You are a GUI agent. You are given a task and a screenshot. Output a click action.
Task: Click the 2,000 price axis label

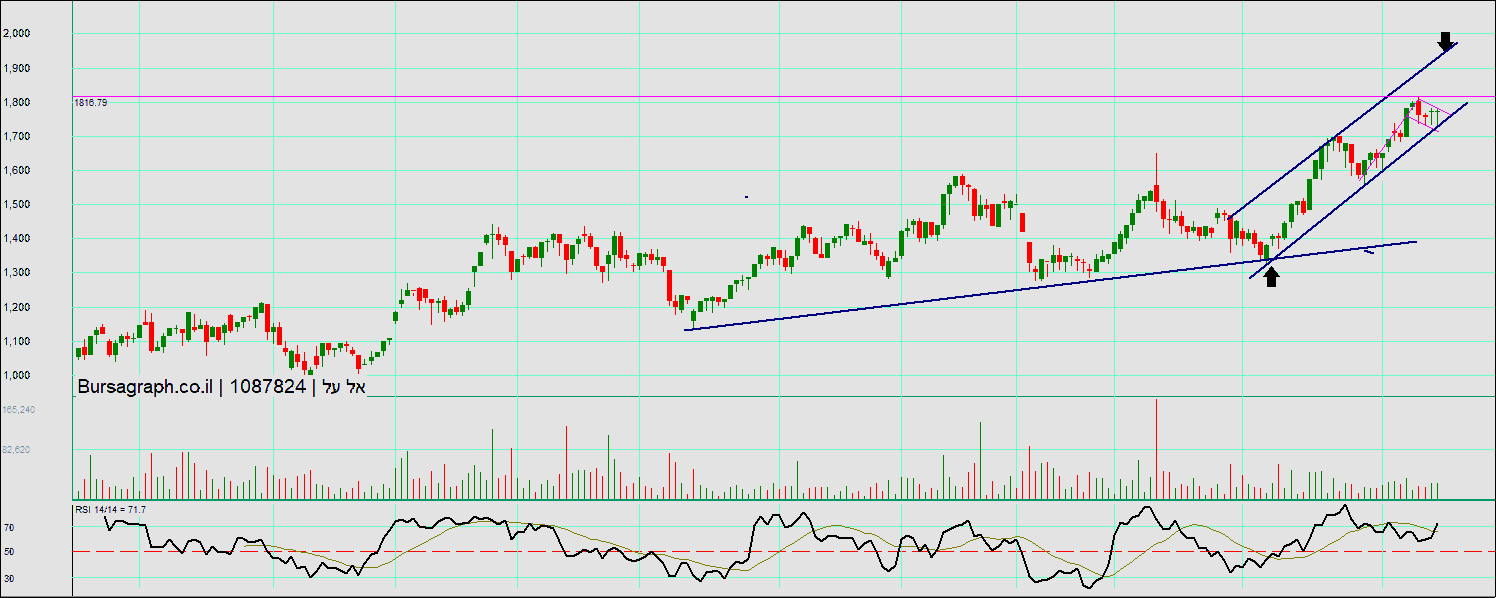pos(17,34)
